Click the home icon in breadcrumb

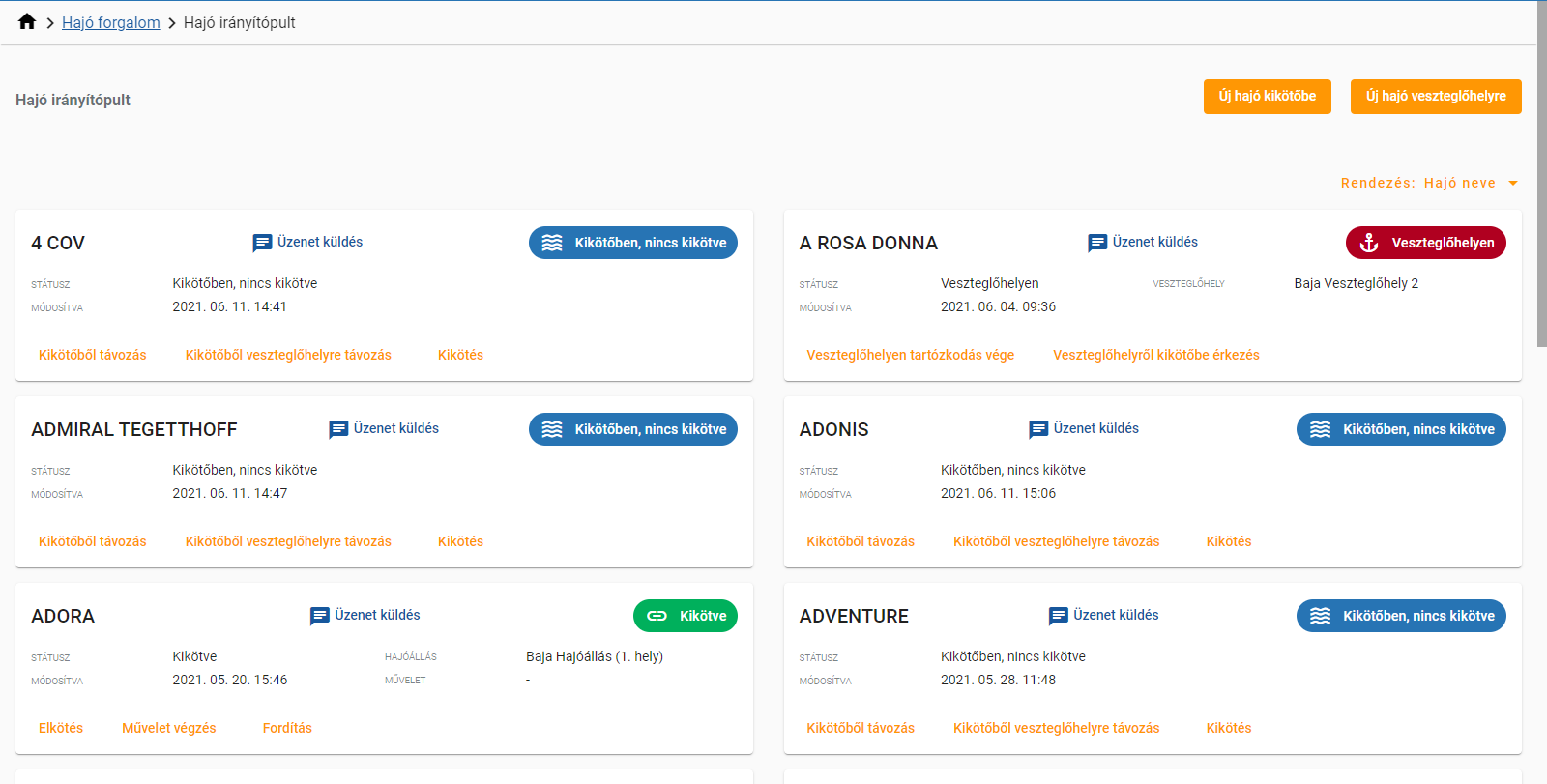(27, 22)
